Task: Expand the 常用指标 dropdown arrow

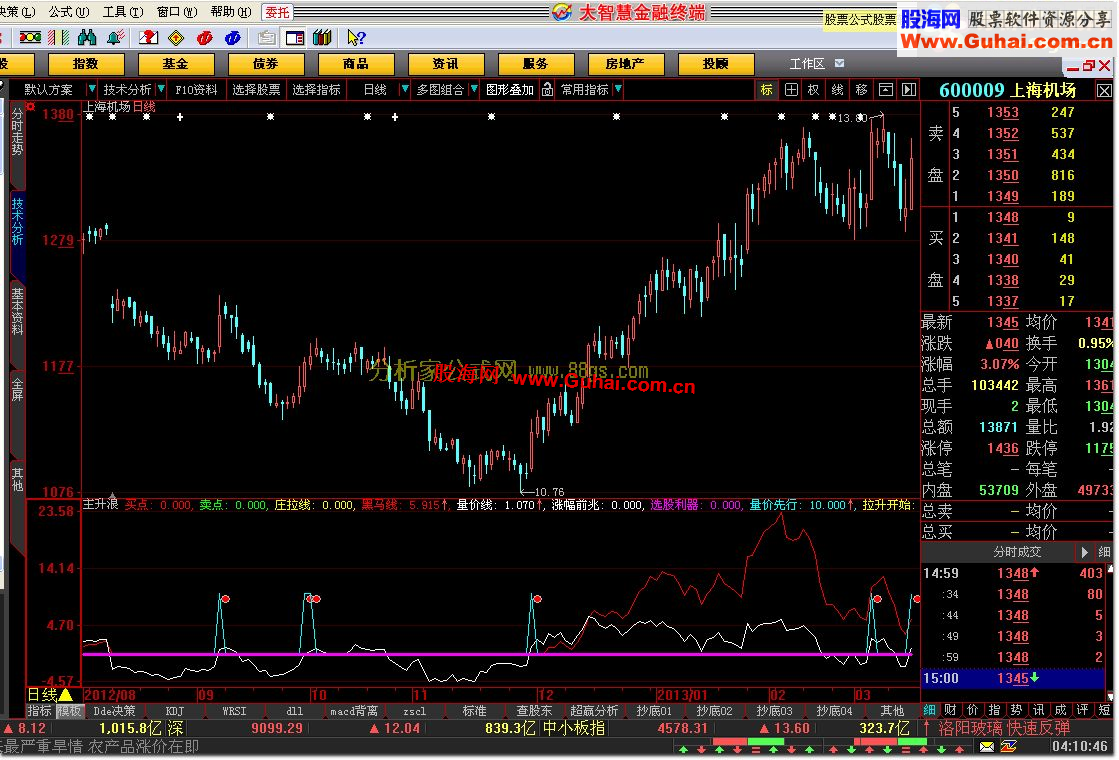Action: point(618,89)
